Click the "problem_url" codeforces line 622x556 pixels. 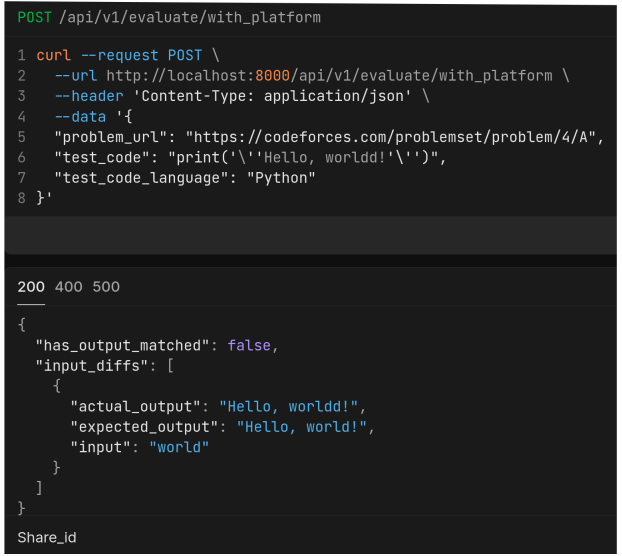(x=329, y=137)
